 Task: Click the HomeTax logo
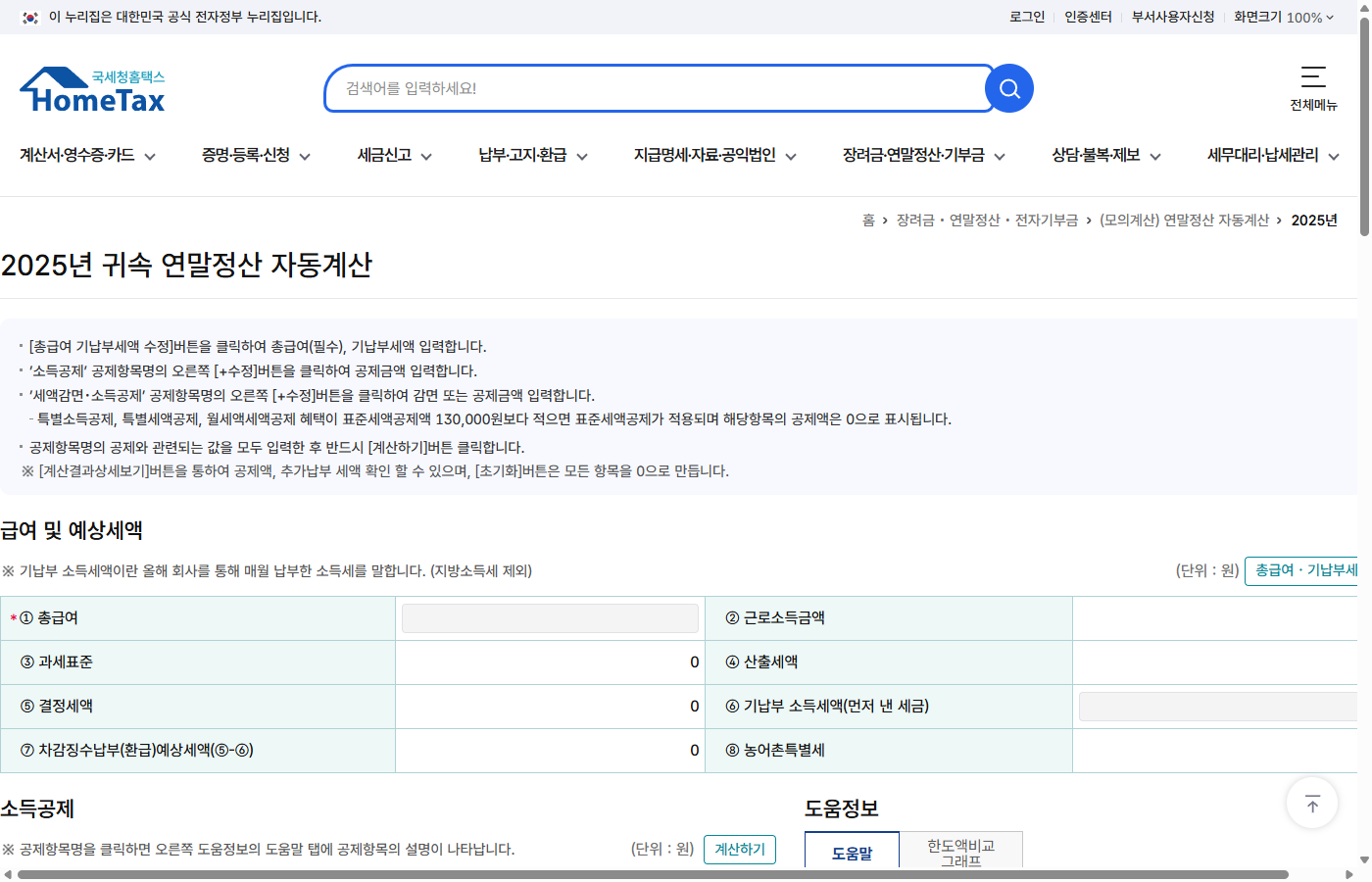click(91, 88)
